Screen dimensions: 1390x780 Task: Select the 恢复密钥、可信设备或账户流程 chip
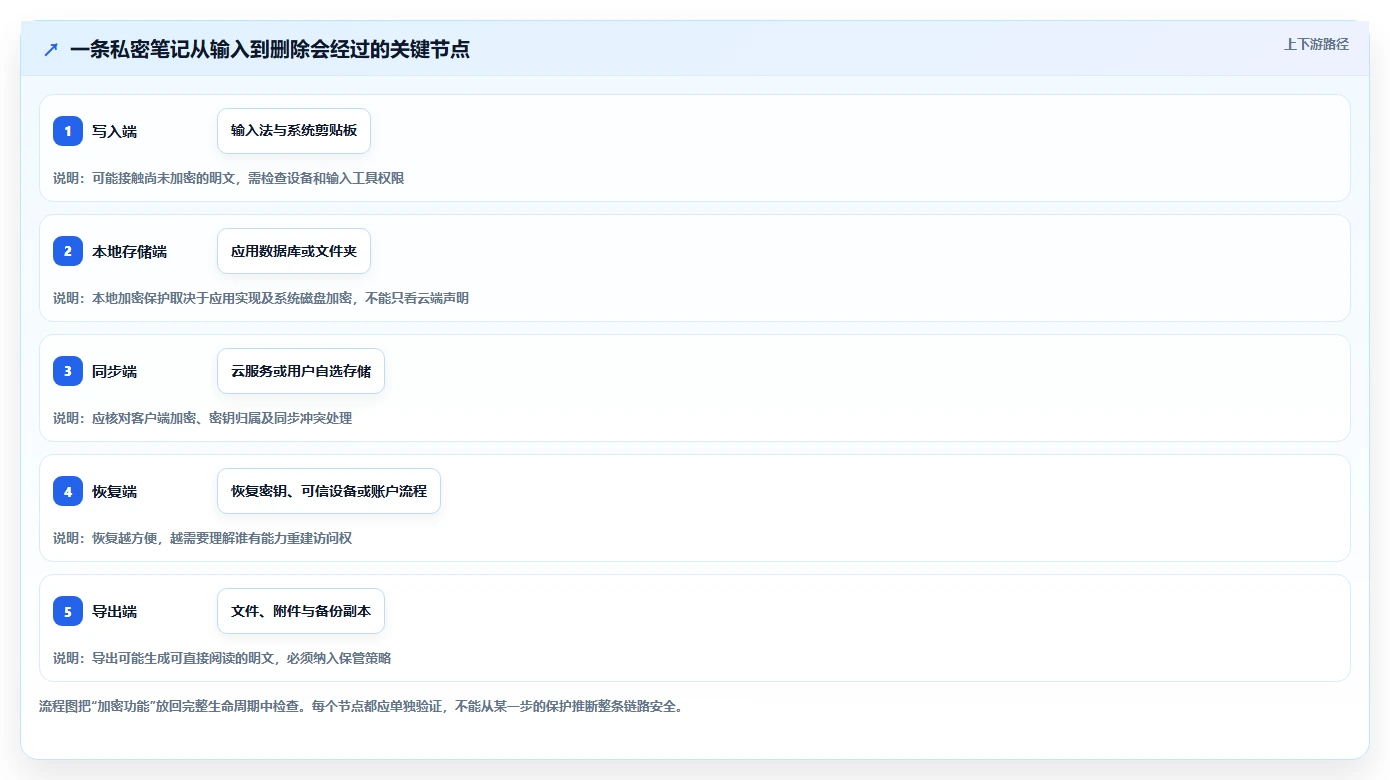pos(329,491)
